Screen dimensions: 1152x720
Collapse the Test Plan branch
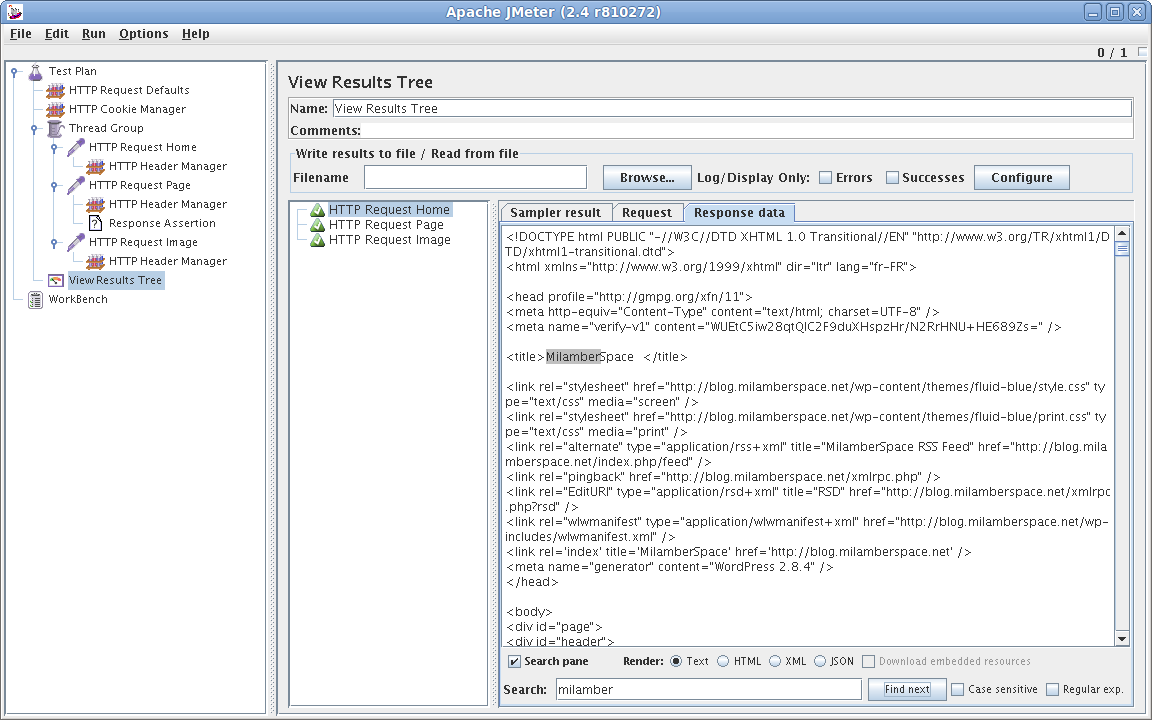point(12,71)
